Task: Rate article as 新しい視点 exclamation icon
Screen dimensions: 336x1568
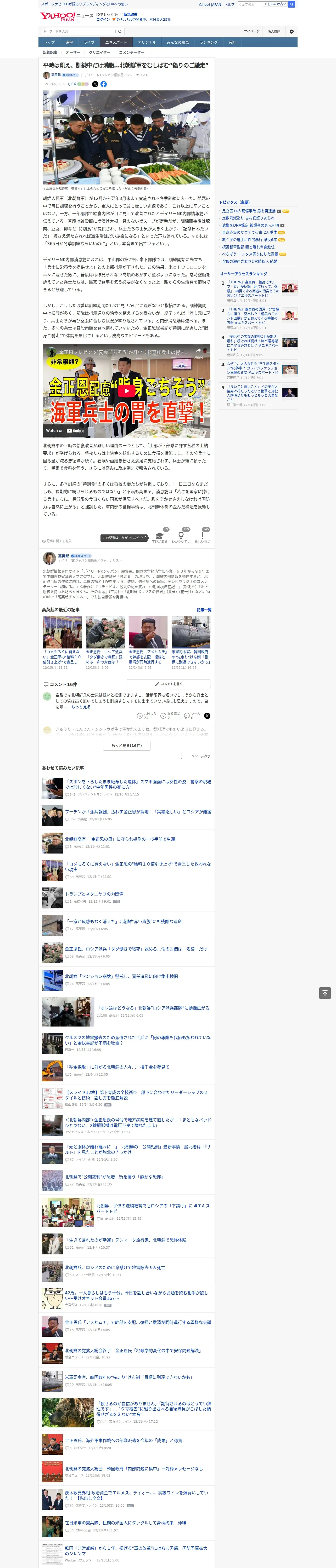Action: pos(203,536)
